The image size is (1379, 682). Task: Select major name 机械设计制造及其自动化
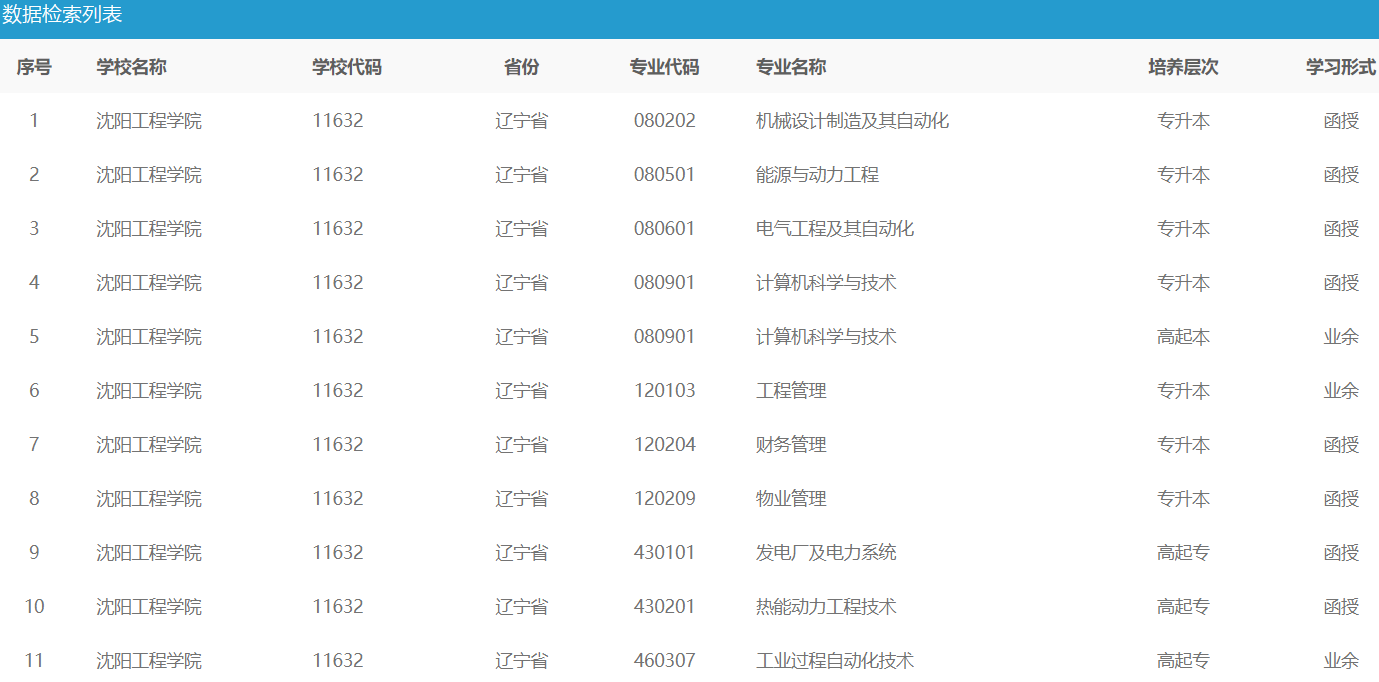(x=852, y=121)
